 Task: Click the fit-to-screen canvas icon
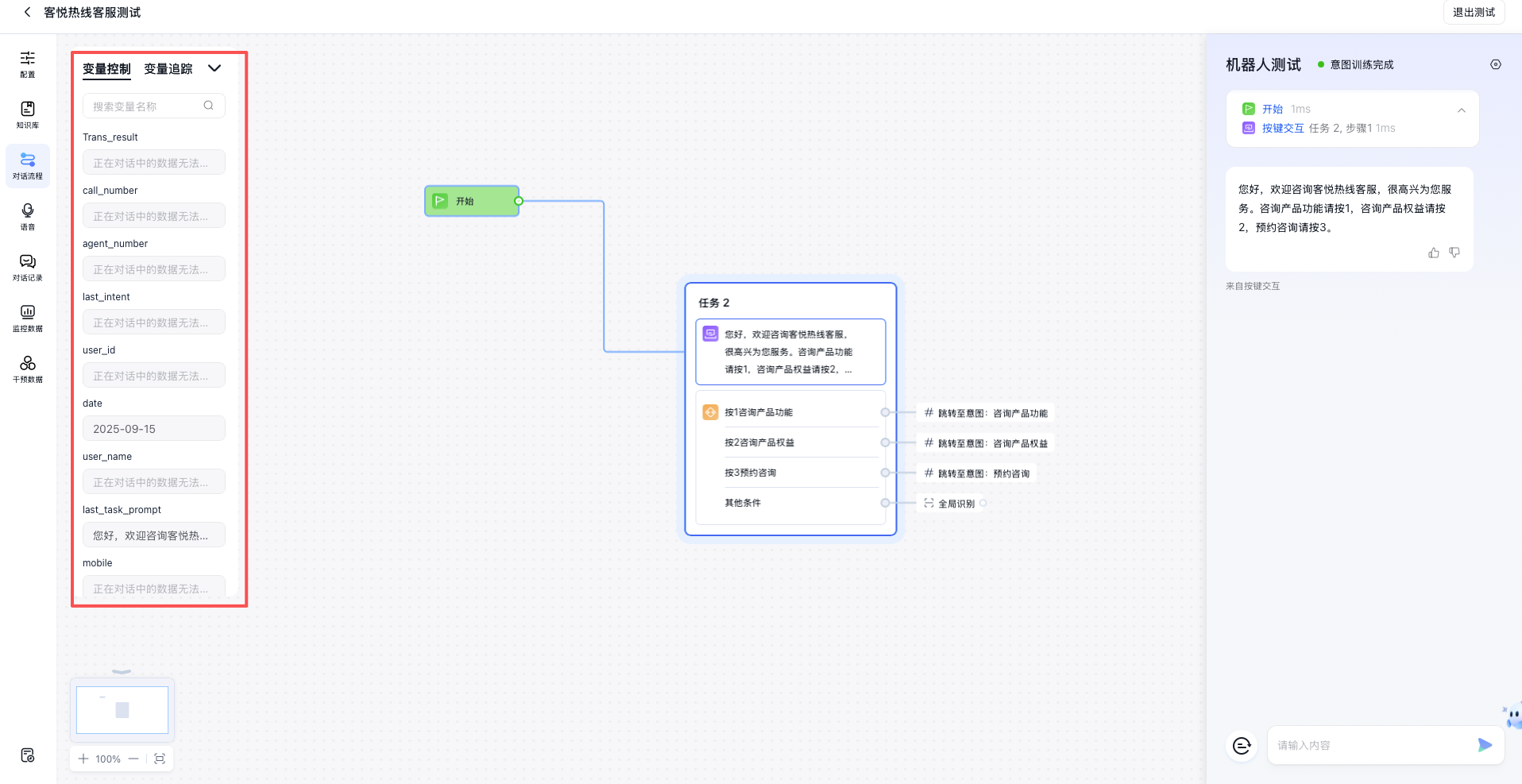[x=160, y=759]
